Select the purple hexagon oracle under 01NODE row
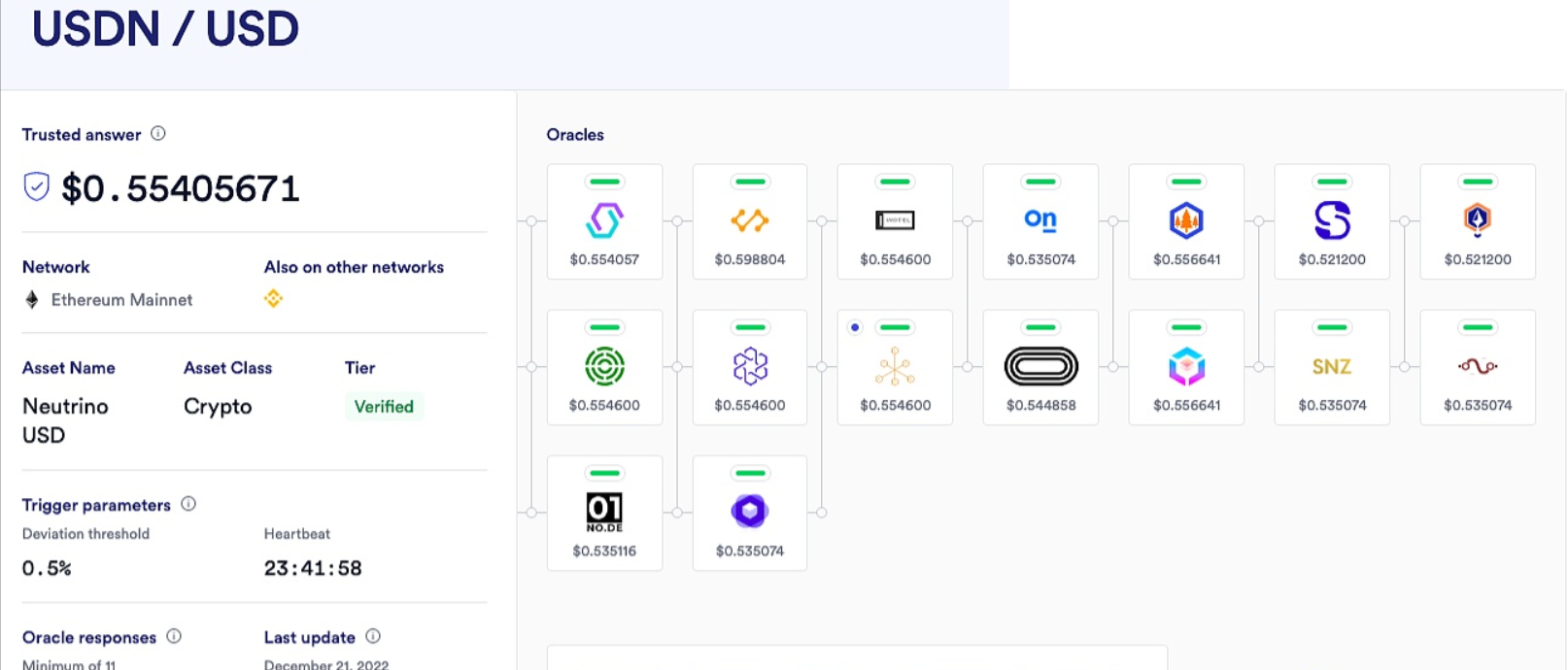 coord(749,511)
